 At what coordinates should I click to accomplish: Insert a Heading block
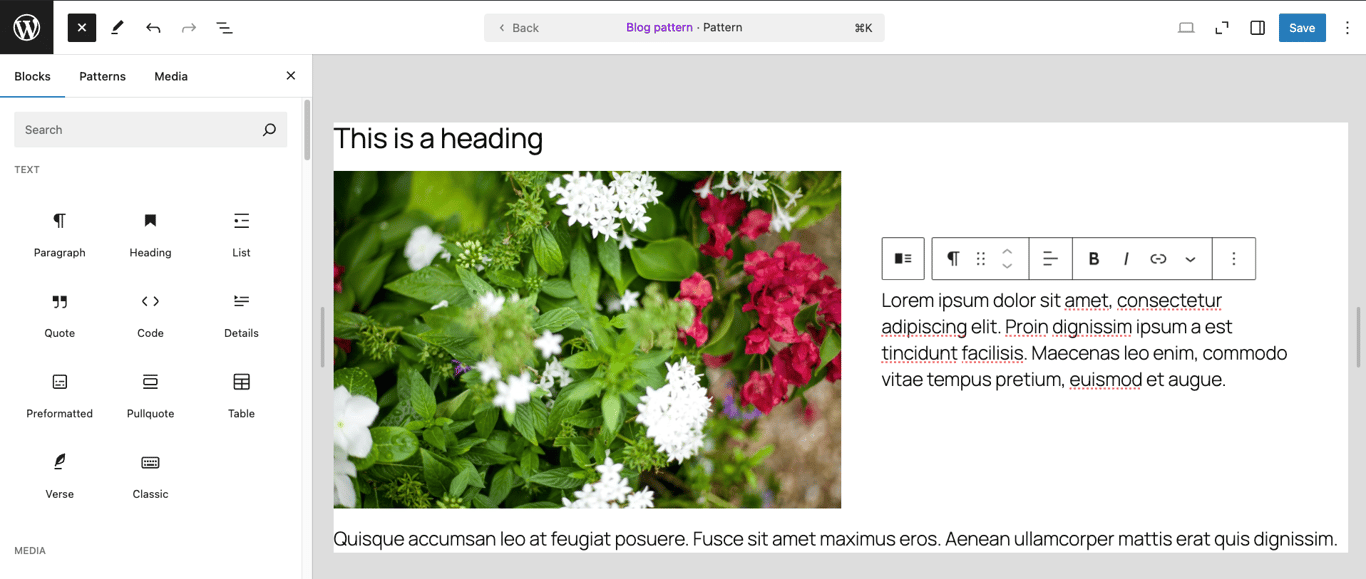point(150,232)
